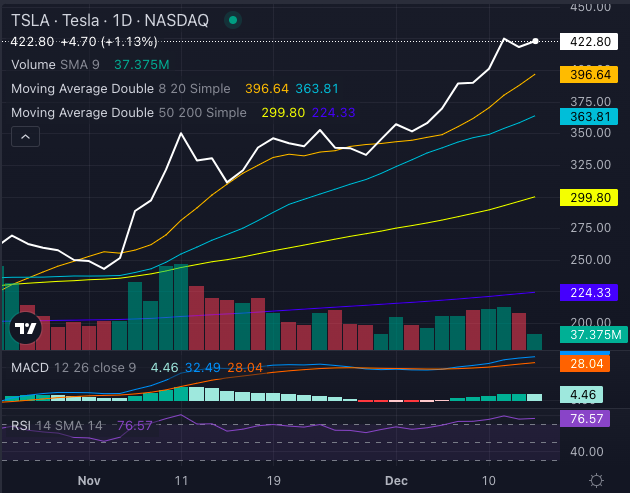Click the RSI 14 SMA indicator label
630x493 pixels.
tap(58, 425)
